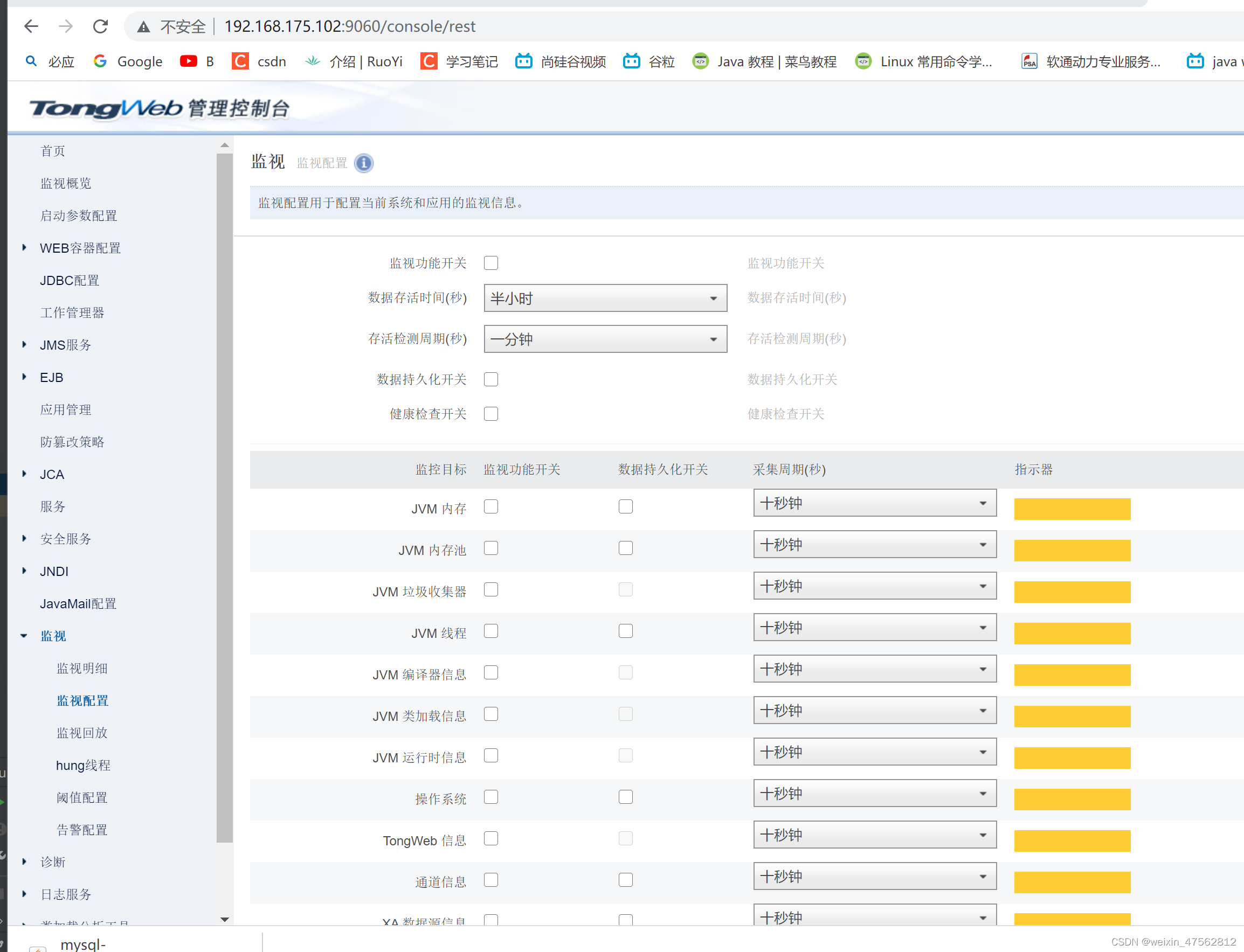
Task: Open the 数据存活时间 dropdown showing 半小时
Action: [605, 298]
